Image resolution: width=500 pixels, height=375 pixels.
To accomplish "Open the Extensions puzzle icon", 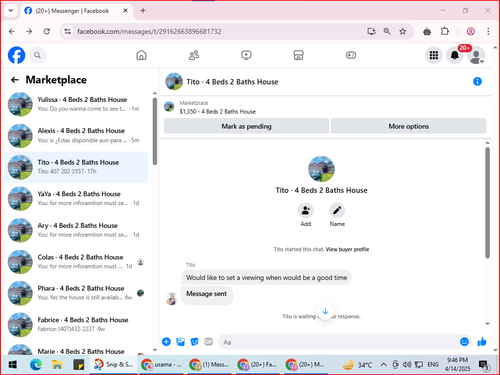I will click(445, 31).
